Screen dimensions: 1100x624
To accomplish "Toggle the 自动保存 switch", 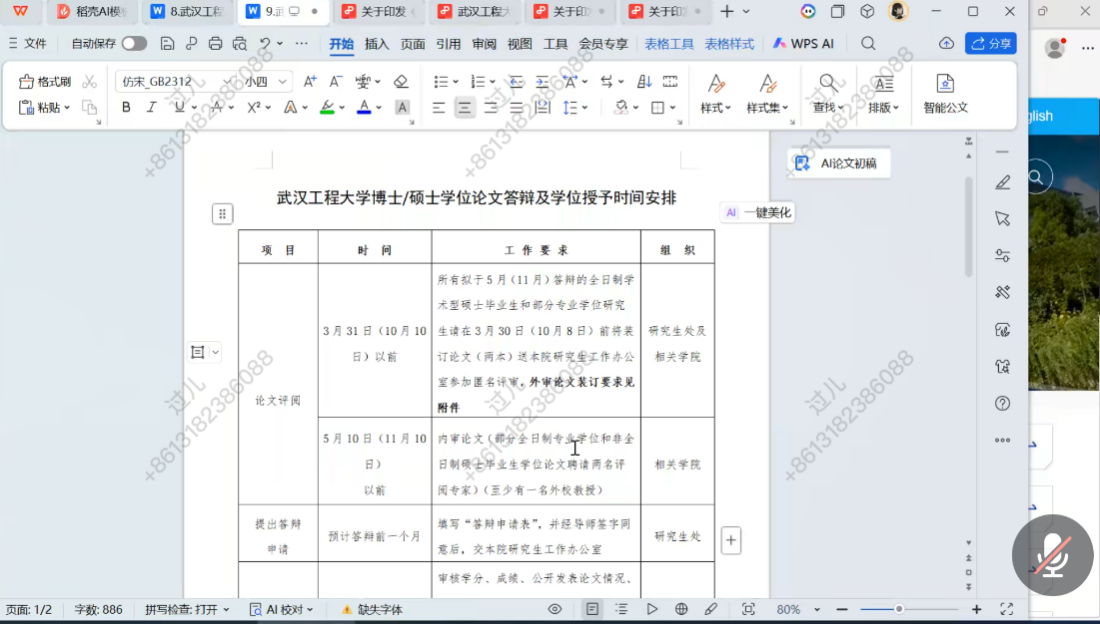I will (x=134, y=44).
